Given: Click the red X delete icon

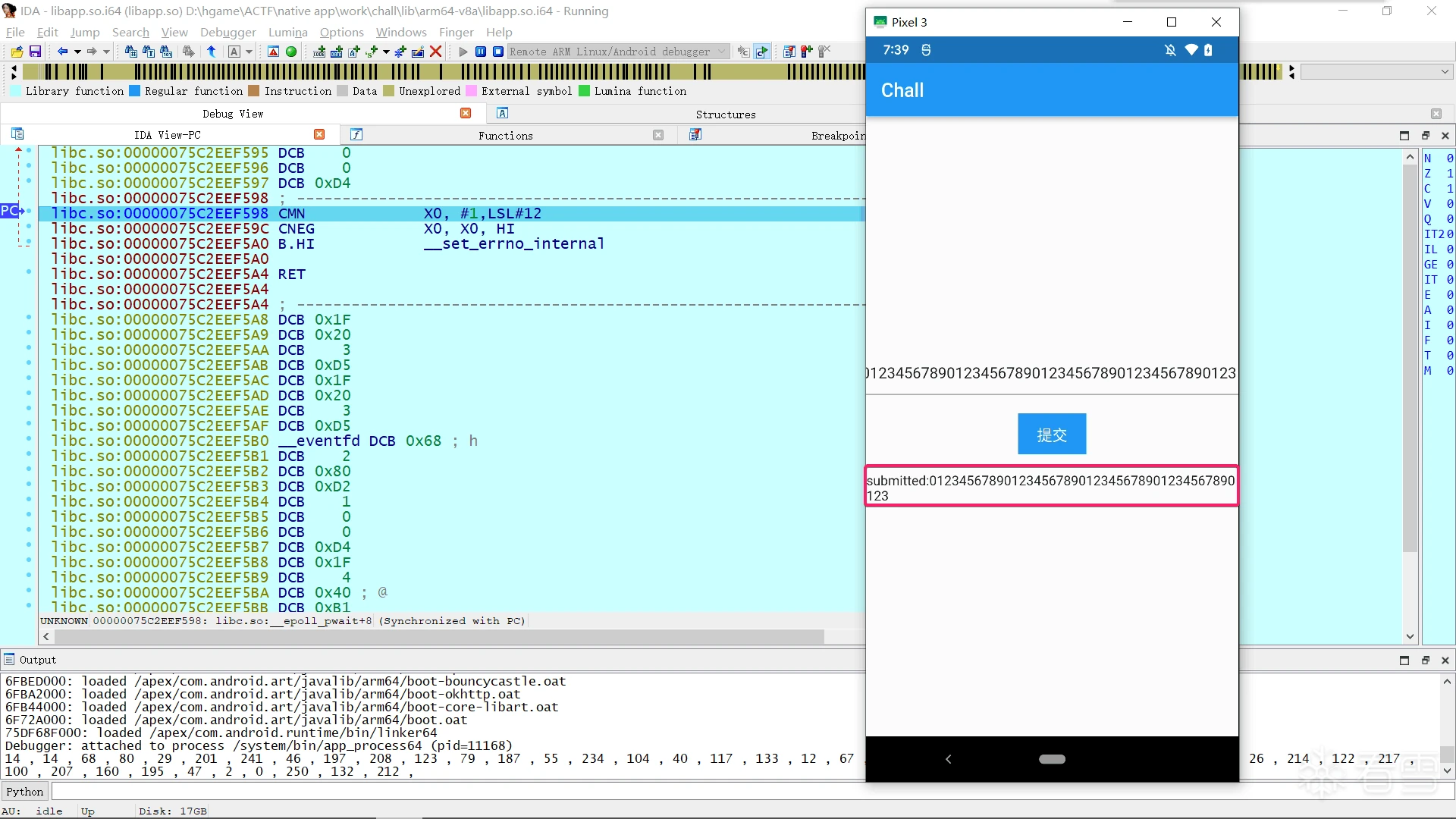Looking at the screenshot, I should 435,52.
